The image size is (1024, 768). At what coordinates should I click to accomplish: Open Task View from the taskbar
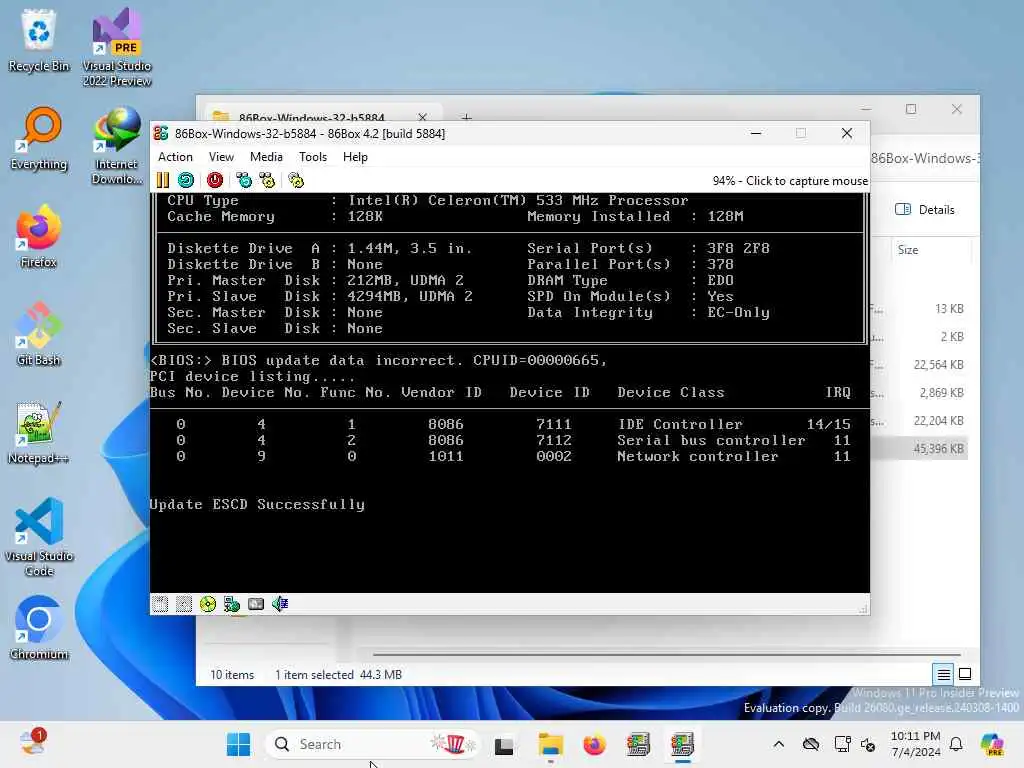[504, 744]
